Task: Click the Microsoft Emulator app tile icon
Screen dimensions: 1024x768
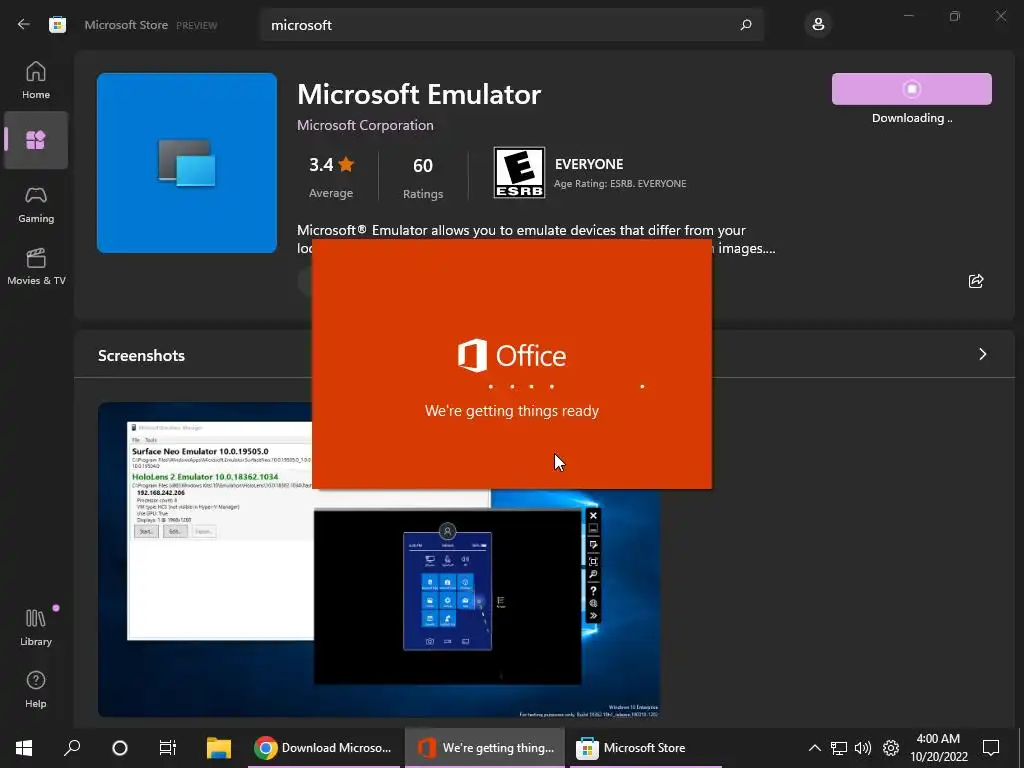Action: pyautogui.click(x=187, y=163)
